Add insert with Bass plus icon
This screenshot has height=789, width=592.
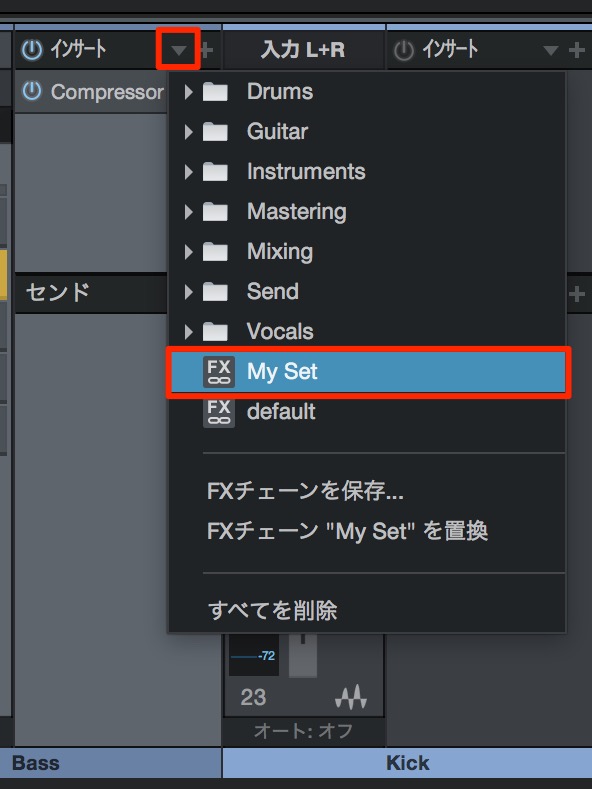point(206,49)
